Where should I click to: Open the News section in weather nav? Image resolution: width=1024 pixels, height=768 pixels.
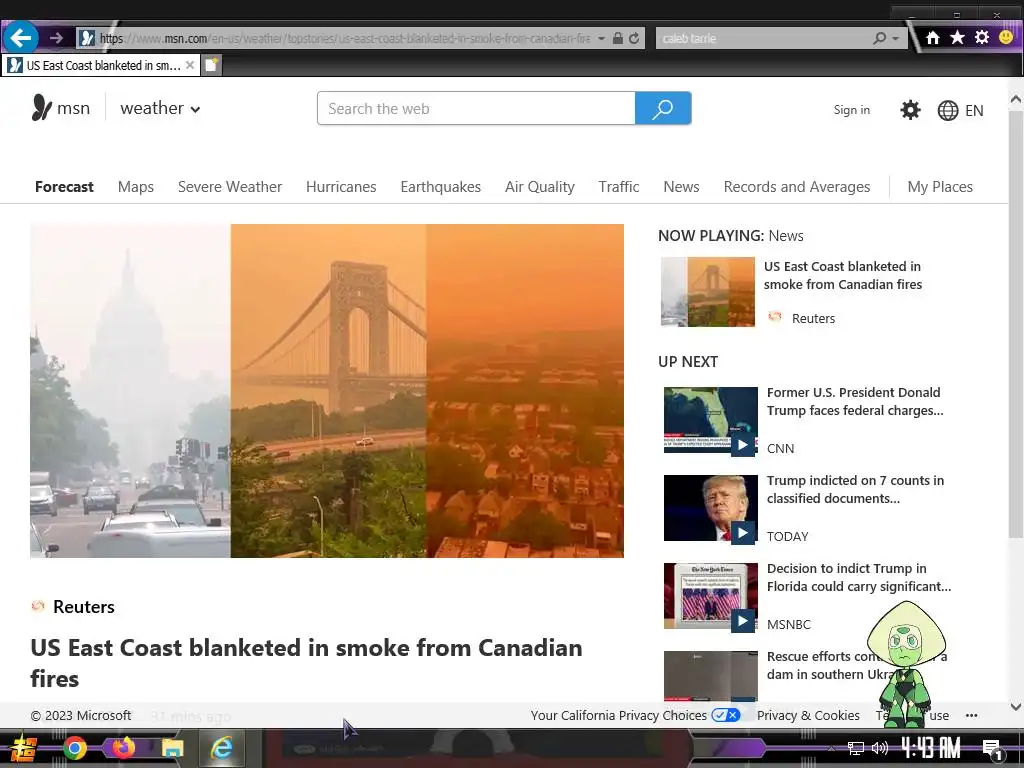pos(681,187)
